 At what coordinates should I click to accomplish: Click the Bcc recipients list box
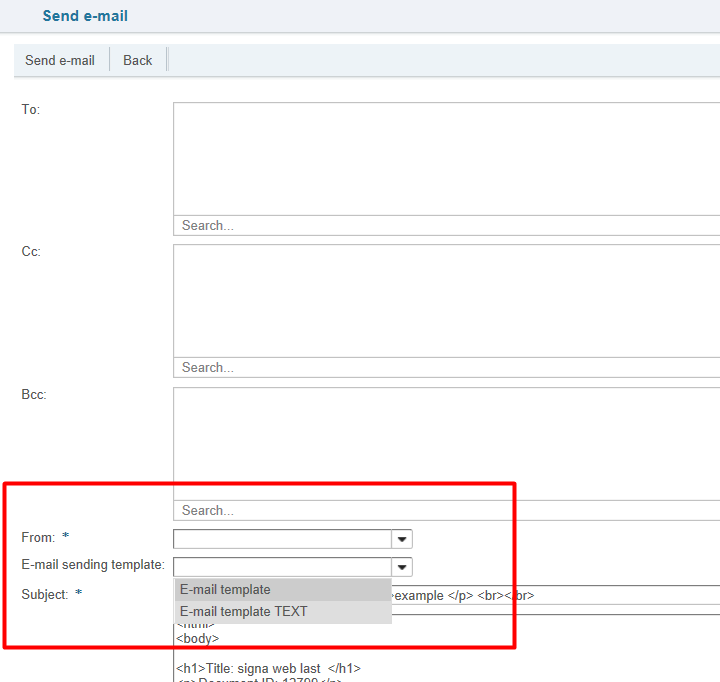(x=446, y=443)
